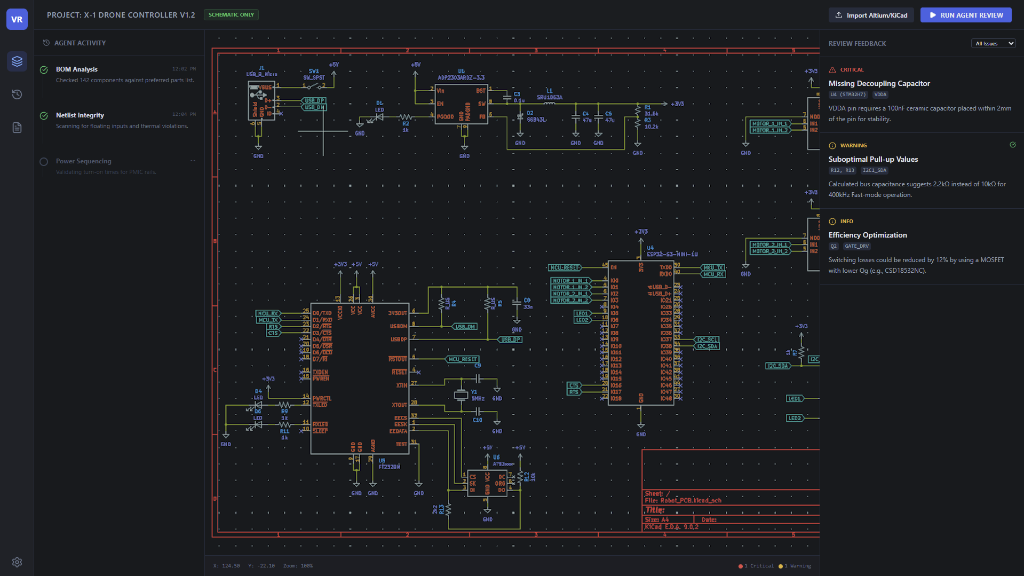Click the upload icon on Import button

click(839, 15)
